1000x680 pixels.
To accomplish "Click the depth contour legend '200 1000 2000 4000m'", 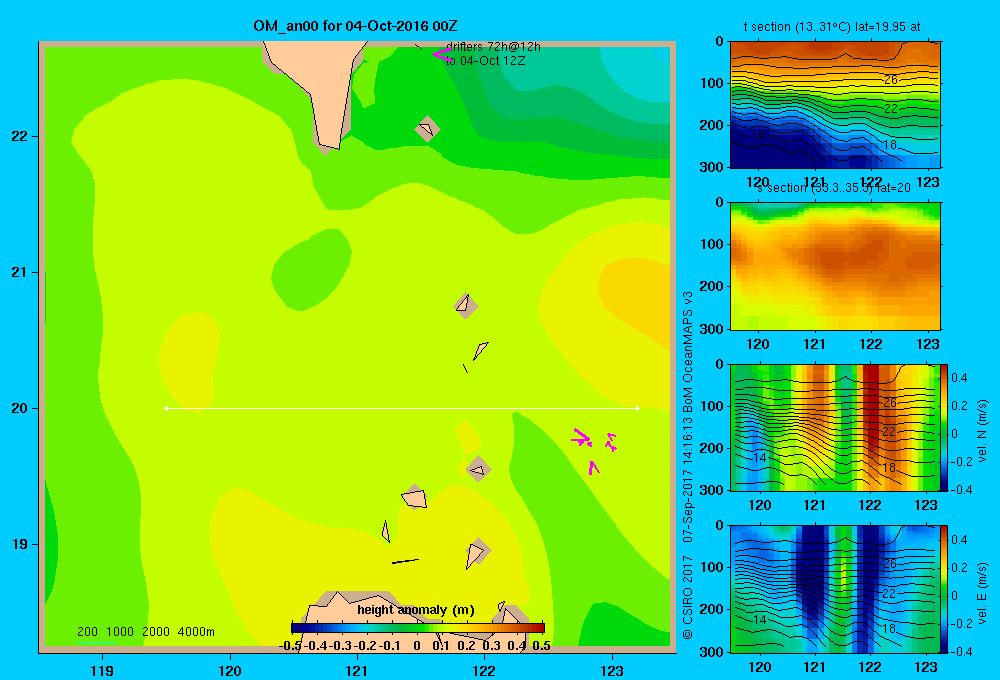I will click(x=145, y=632).
